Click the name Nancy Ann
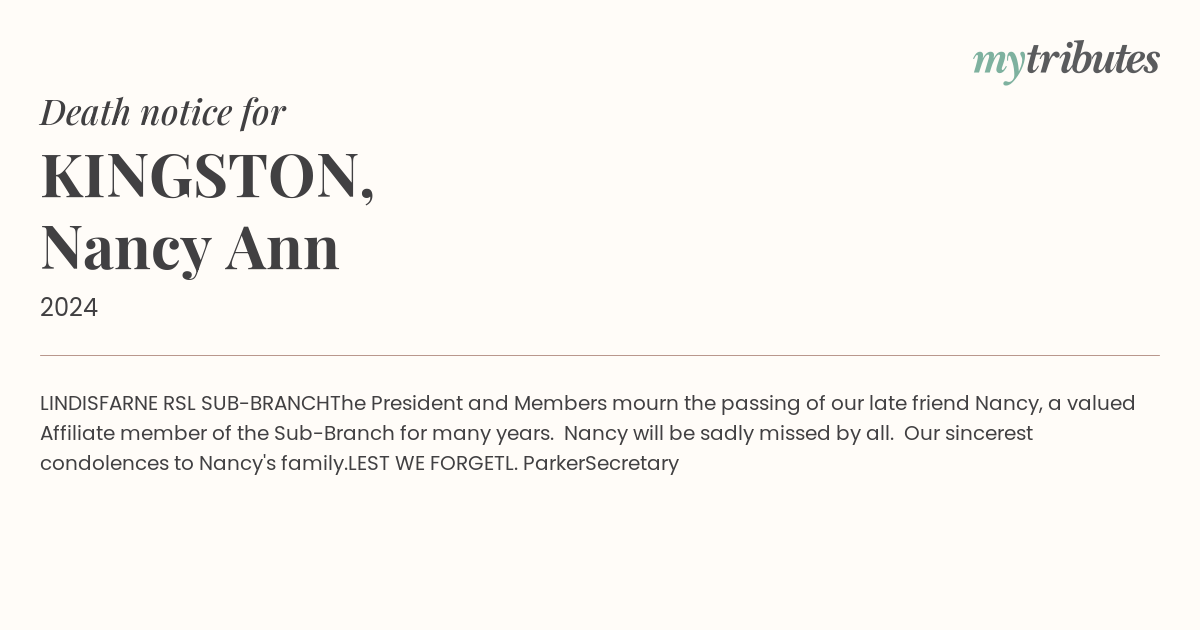Screen dimensions: 1200x630 point(190,247)
